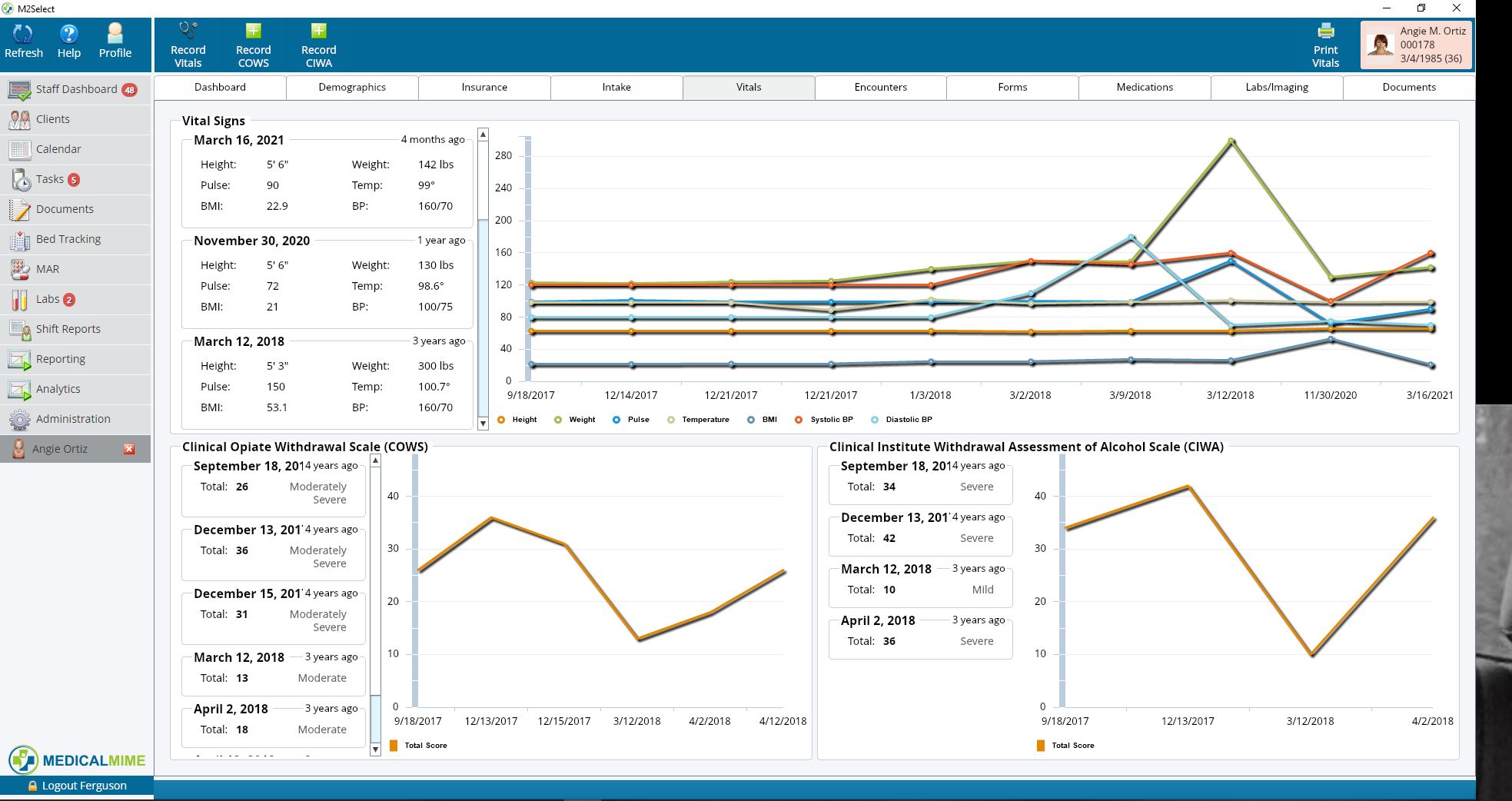Click the vitals chart scroll-up arrow
The height and width of the screenshot is (801, 1512).
[x=483, y=133]
